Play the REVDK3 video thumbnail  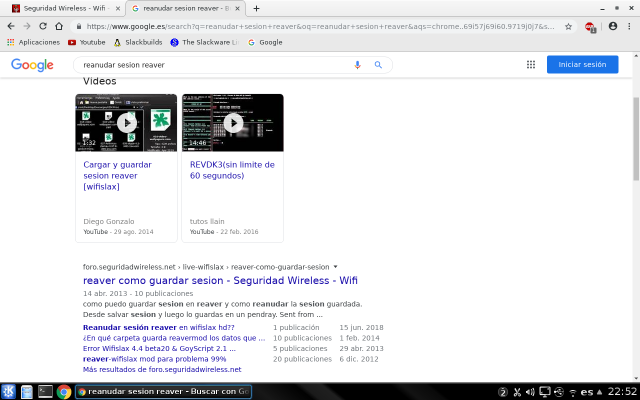point(233,123)
